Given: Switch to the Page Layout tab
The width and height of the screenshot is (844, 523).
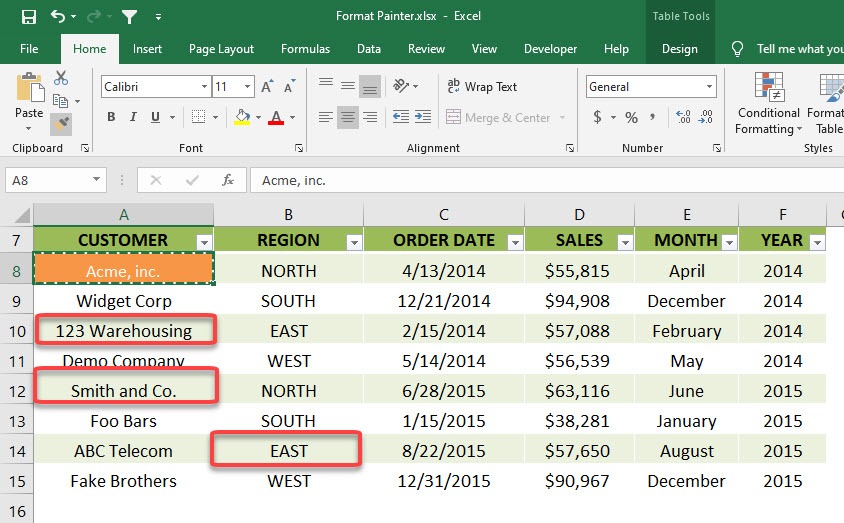Looking at the screenshot, I should coord(221,49).
